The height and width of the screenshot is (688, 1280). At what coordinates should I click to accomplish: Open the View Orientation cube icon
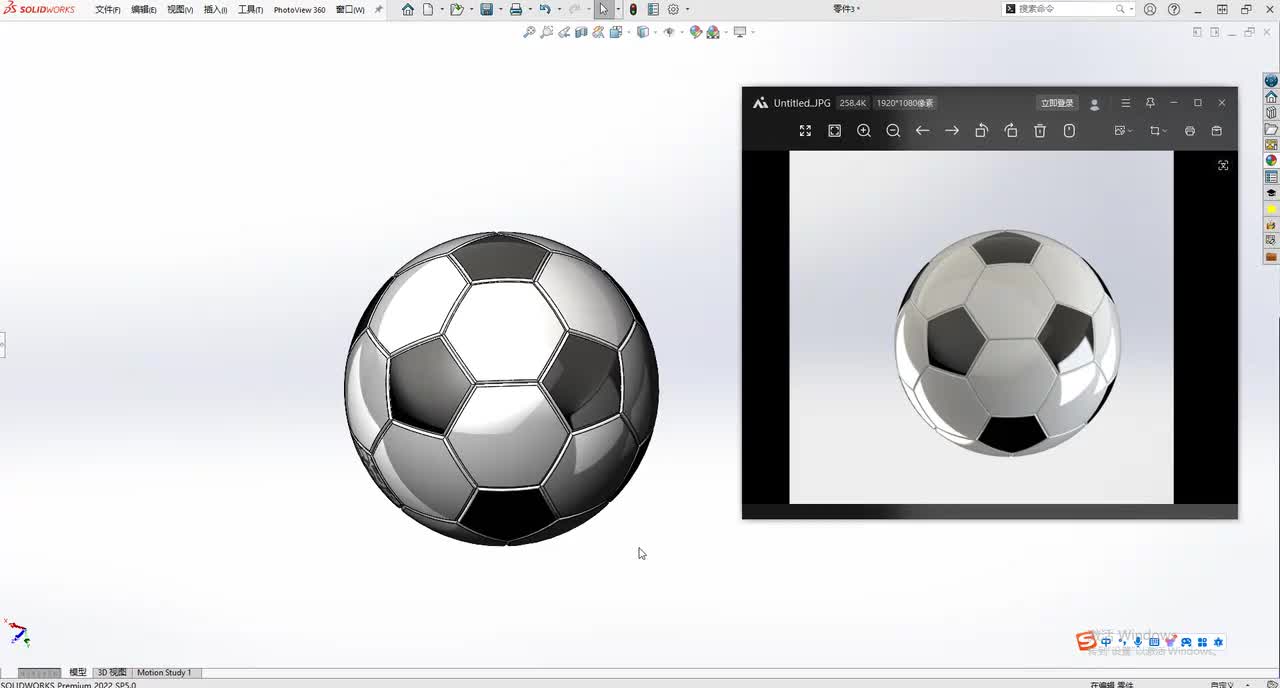coord(615,32)
